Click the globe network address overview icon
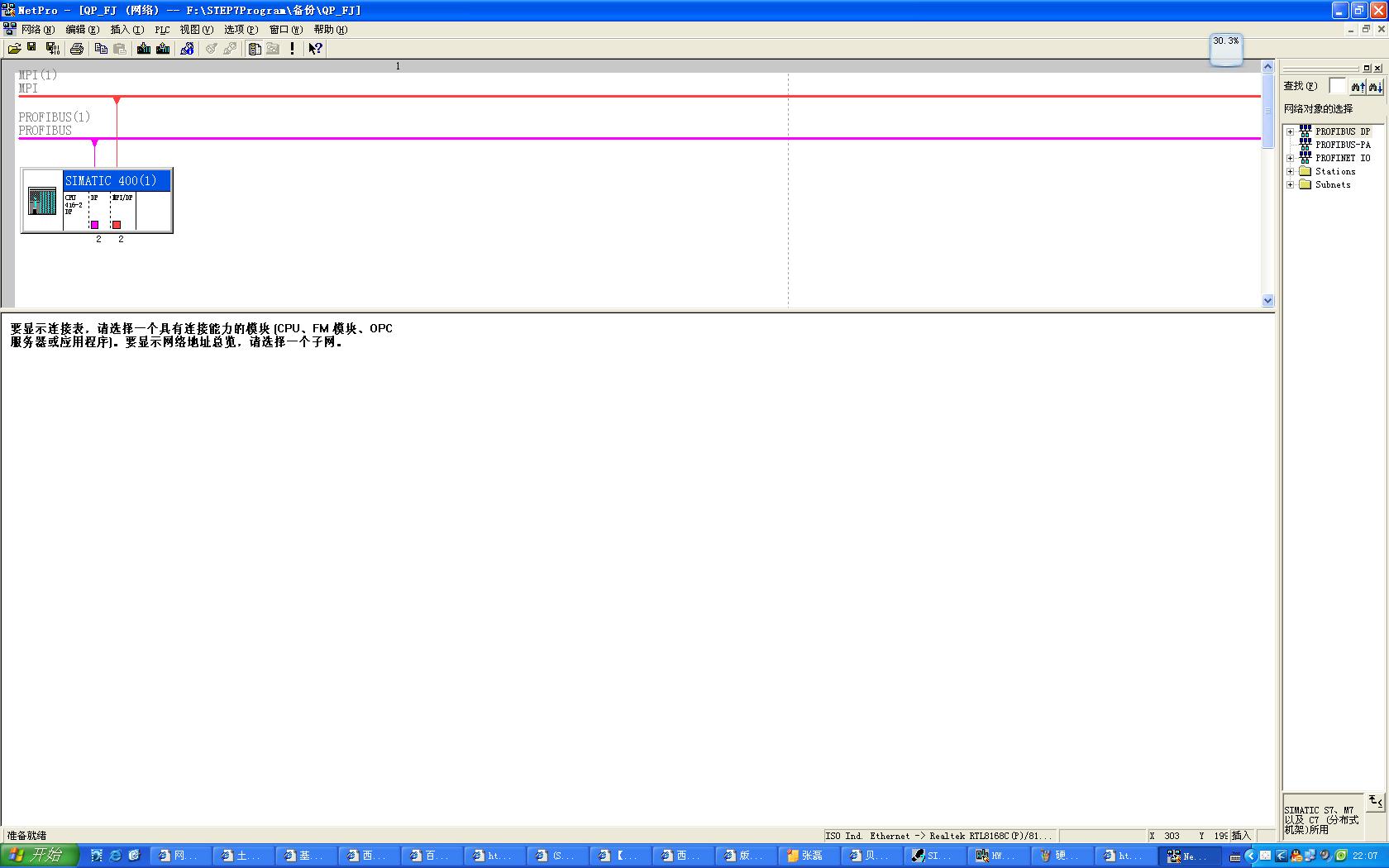This screenshot has width=1389, height=868. [187, 49]
